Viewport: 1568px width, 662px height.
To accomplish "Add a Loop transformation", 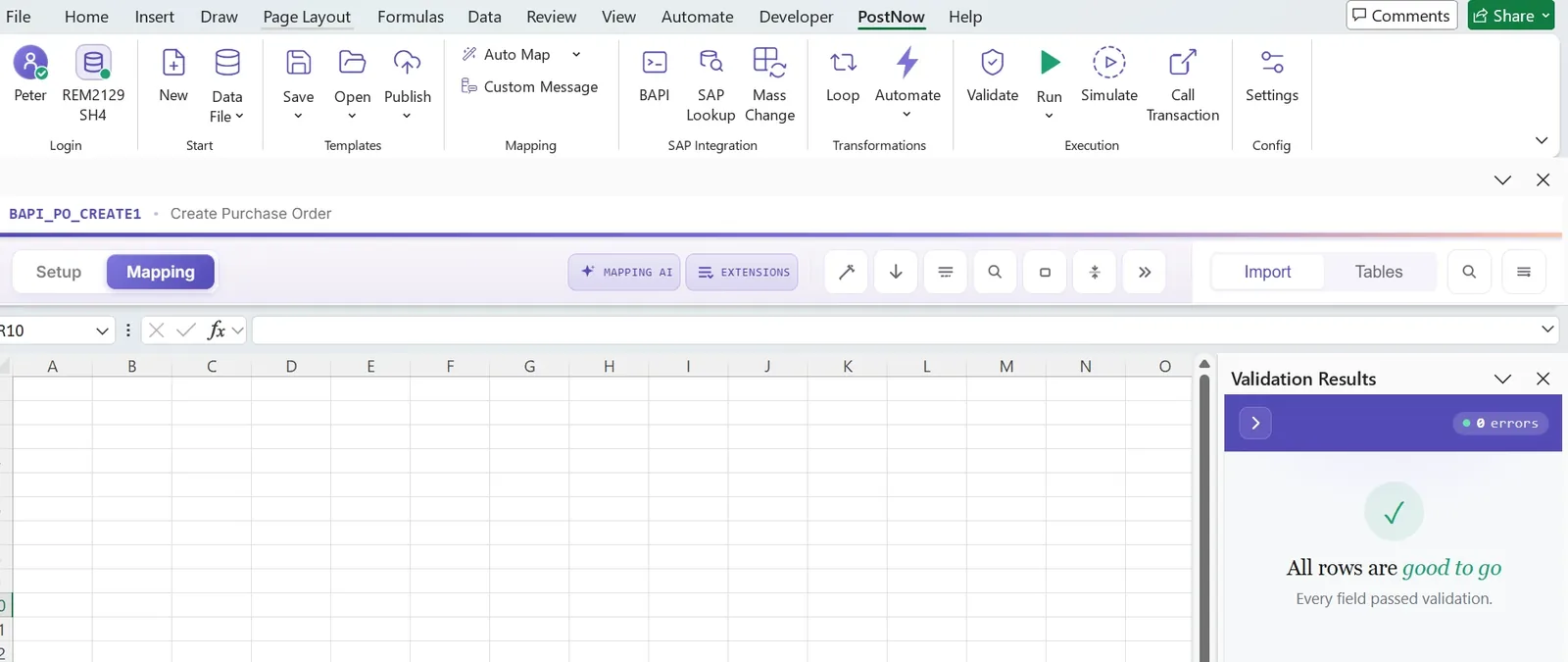I will click(x=842, y=75).
